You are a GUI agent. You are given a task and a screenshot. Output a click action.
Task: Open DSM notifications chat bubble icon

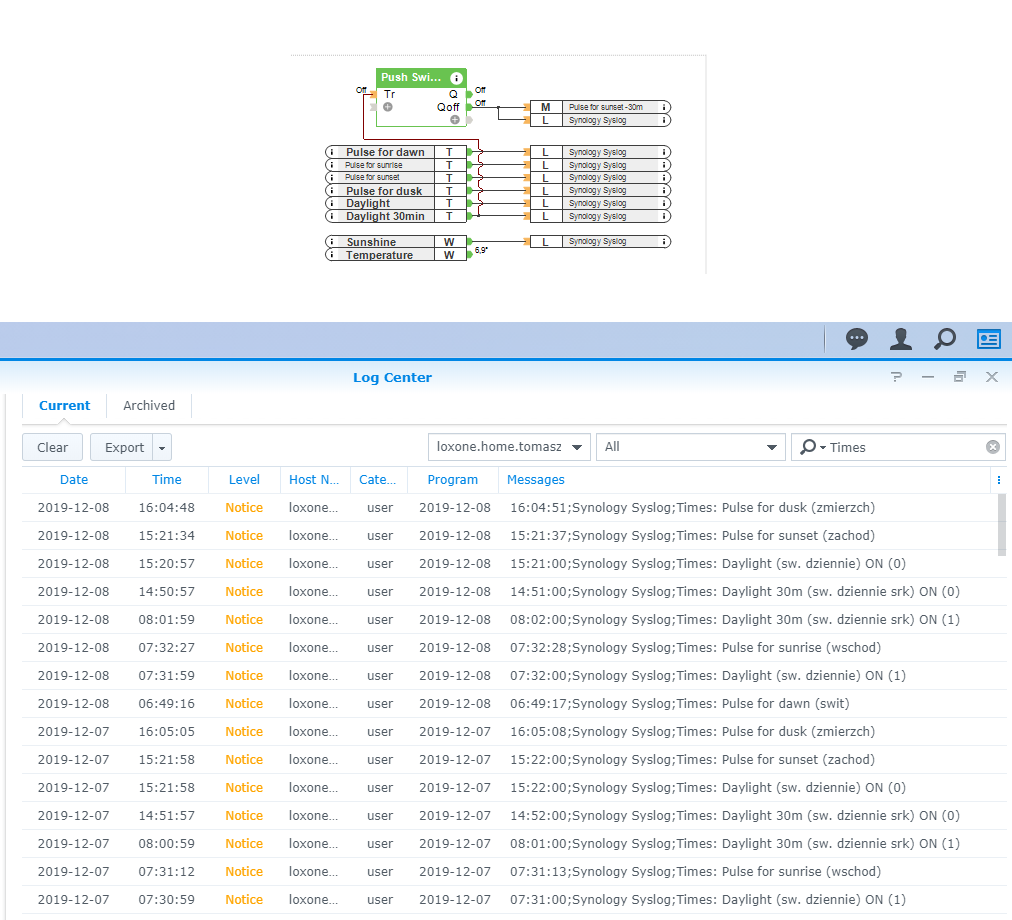pyautogui.click(x=857, y=339)
